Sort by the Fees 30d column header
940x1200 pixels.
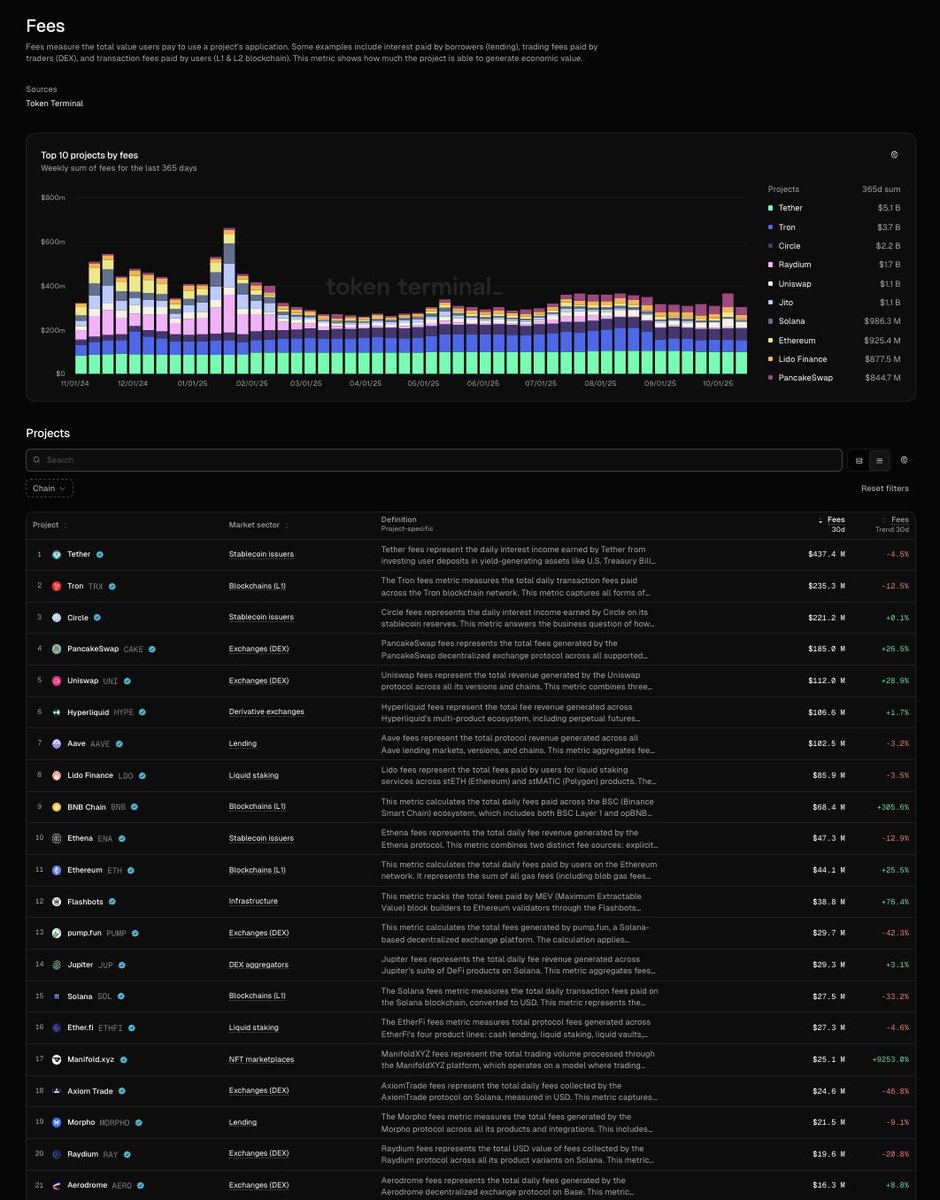(x=833, y=524)
